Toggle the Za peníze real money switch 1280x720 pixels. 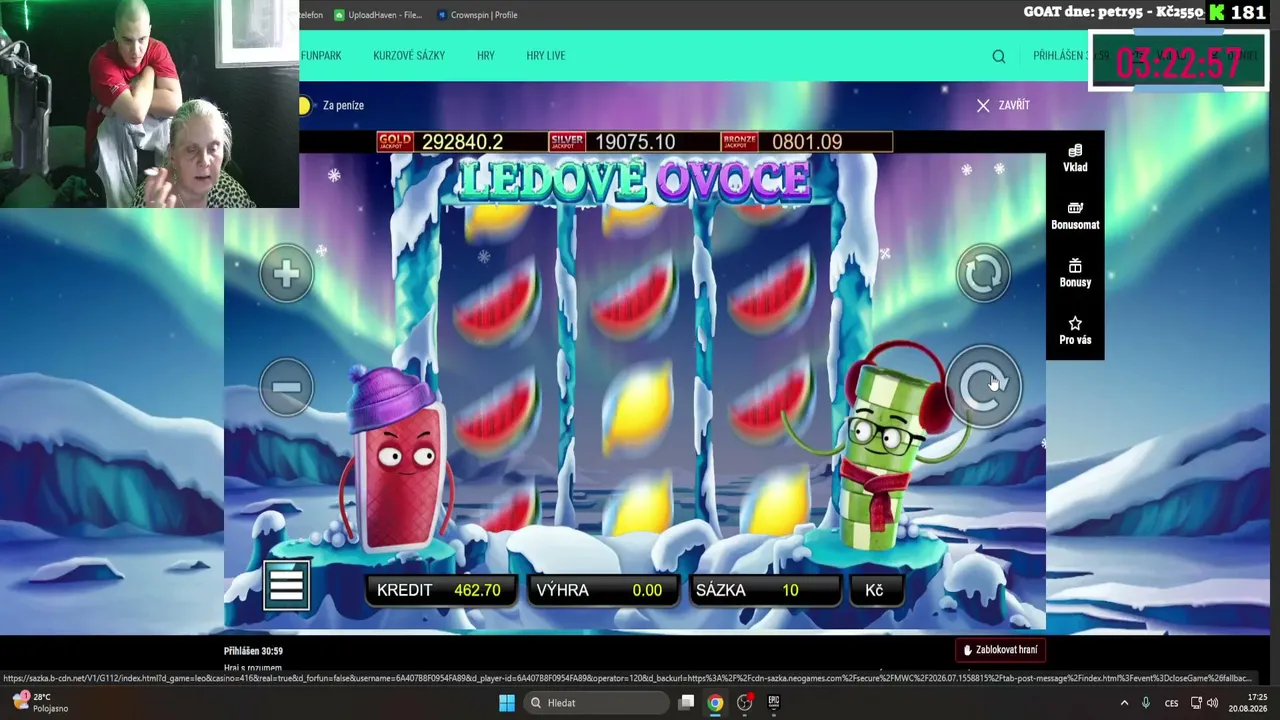coord(304,105)
